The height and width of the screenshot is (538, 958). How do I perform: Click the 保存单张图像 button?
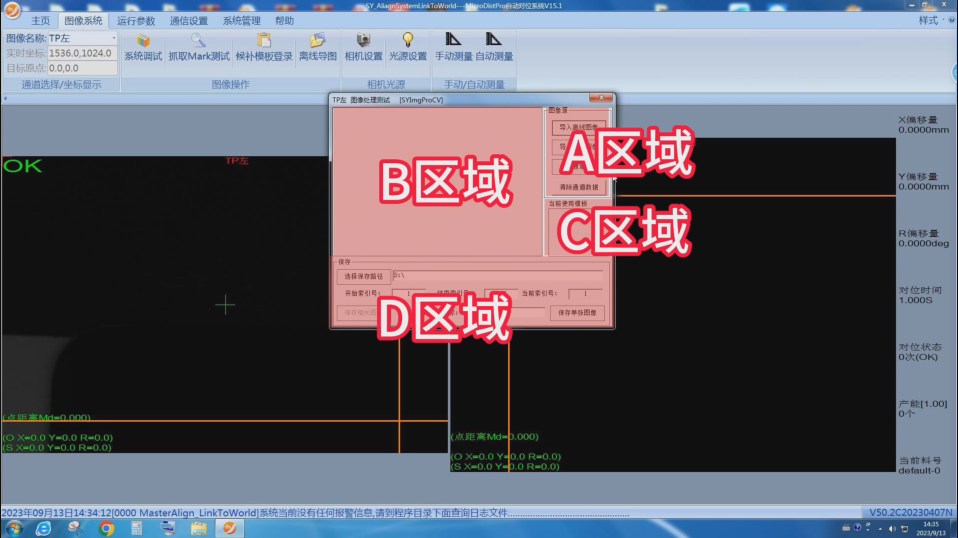coord(578,313)
